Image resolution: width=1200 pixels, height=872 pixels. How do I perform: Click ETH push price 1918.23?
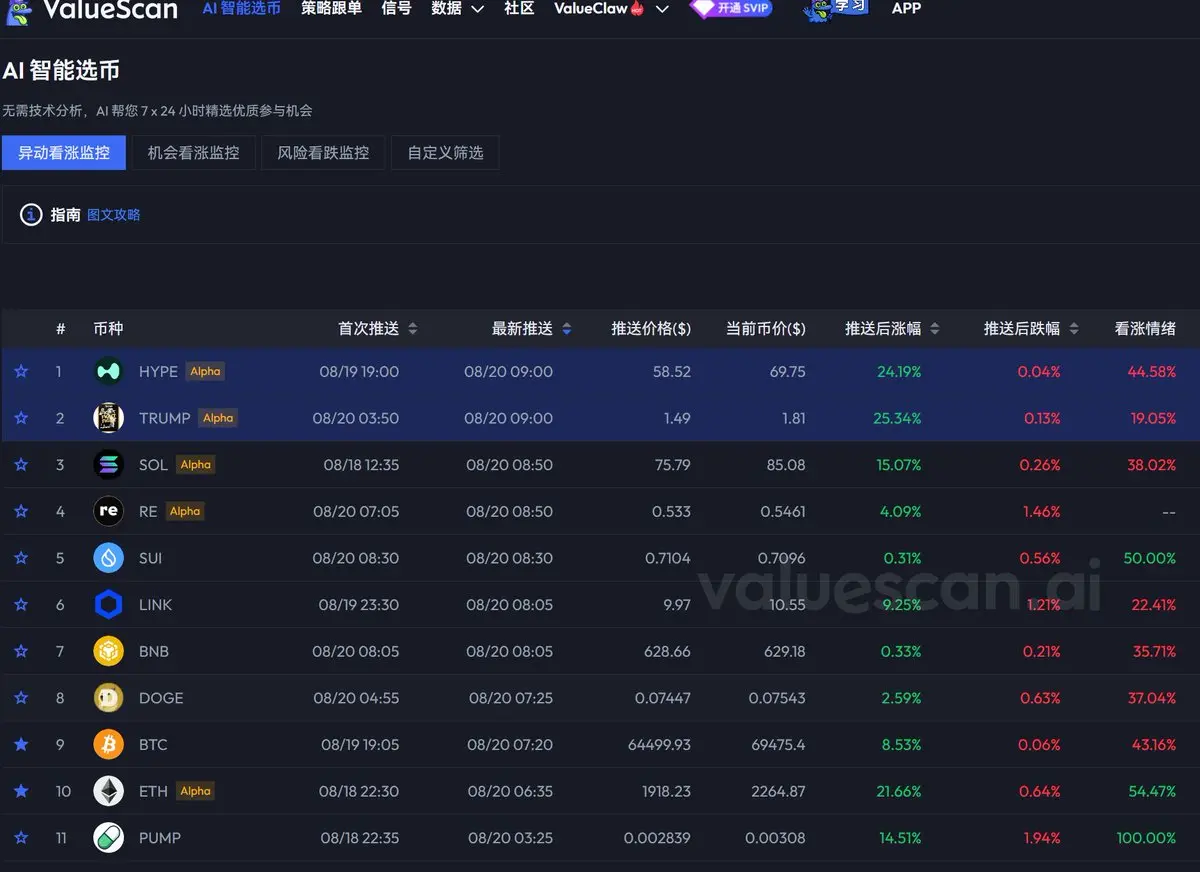(666, 791)
